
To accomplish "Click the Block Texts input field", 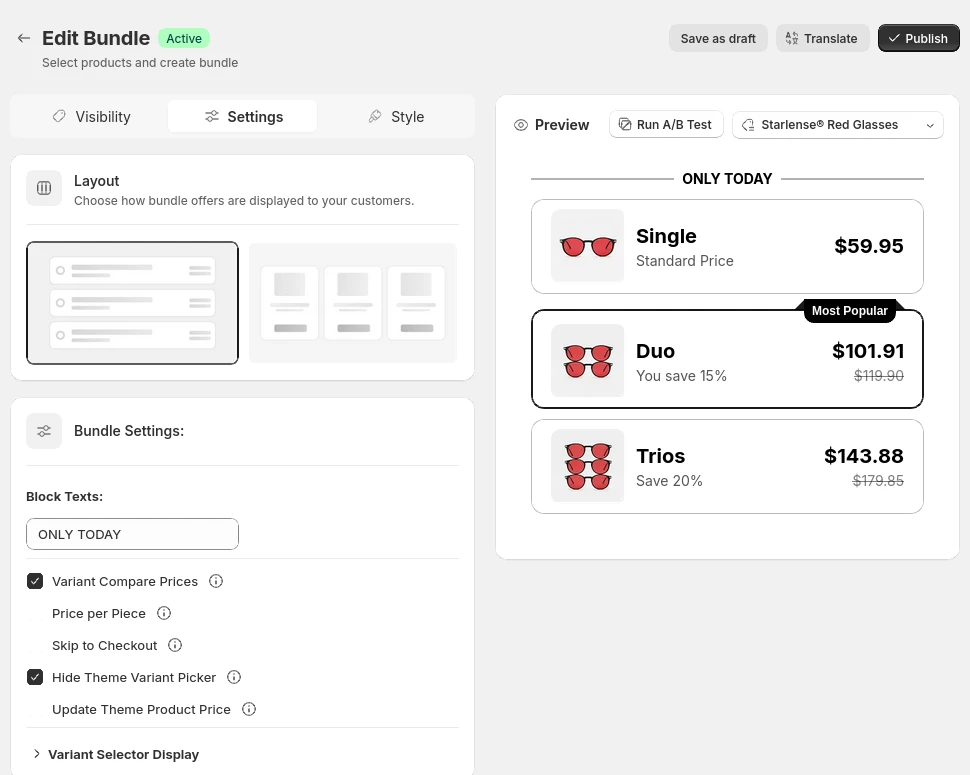I will [132, 534].
